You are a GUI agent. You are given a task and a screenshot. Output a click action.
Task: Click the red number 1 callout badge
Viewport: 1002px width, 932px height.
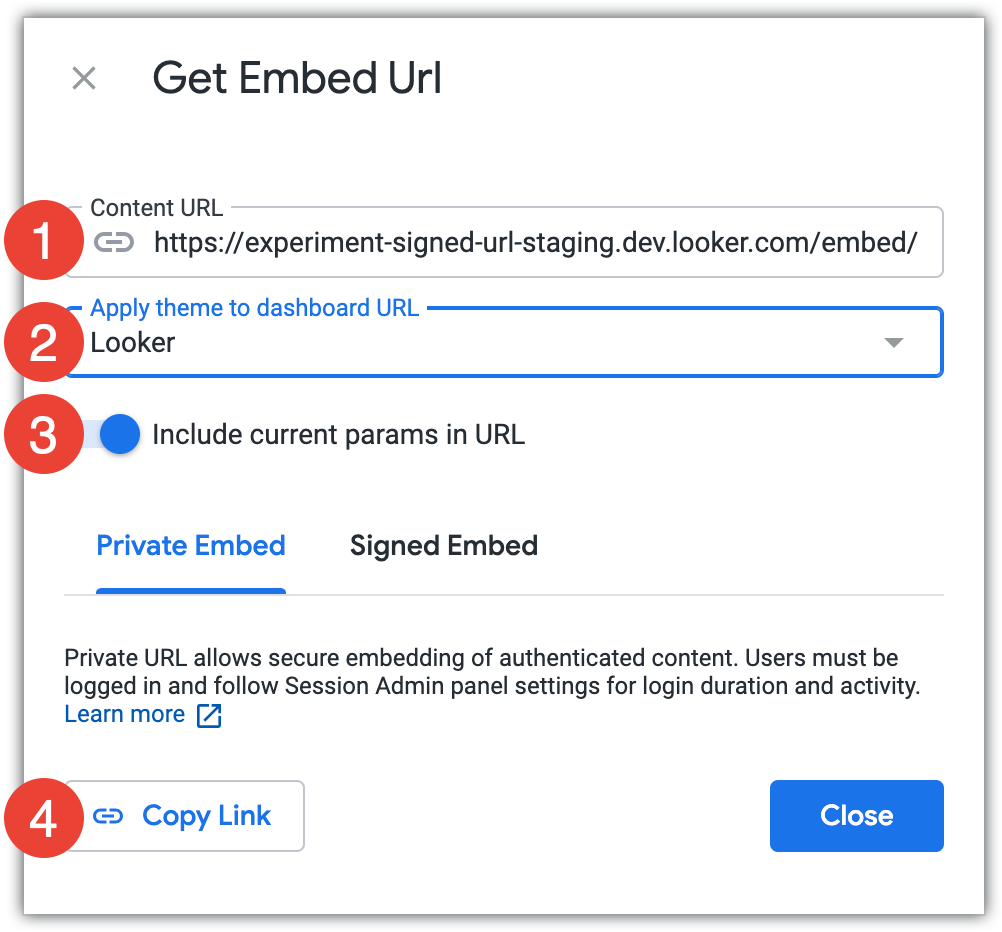43,241
